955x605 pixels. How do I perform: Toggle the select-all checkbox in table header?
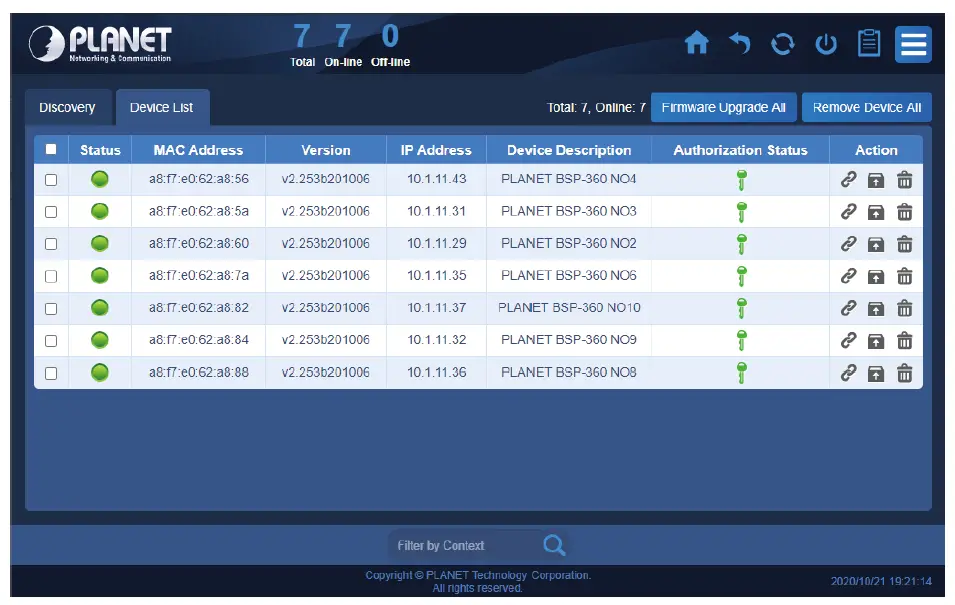pyautogui.click(x=51, y=149)
